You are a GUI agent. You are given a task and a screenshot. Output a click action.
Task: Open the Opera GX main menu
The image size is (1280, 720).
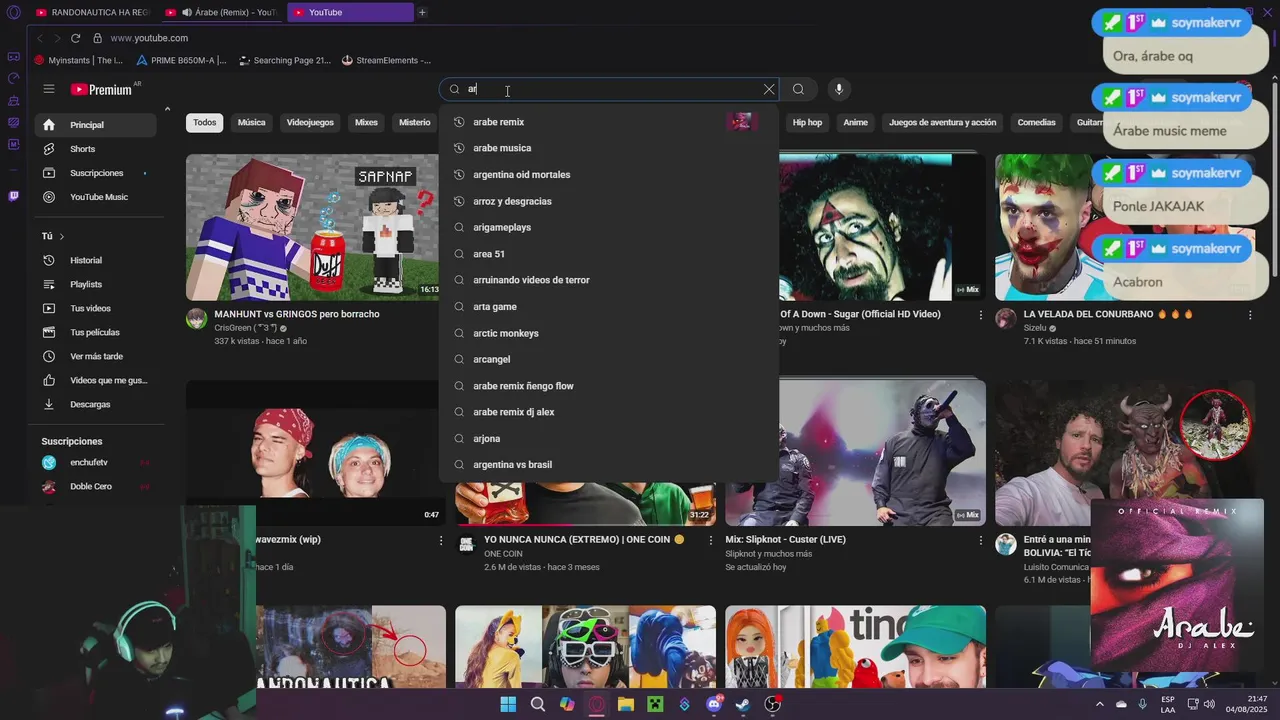click(x=13, y=13)
